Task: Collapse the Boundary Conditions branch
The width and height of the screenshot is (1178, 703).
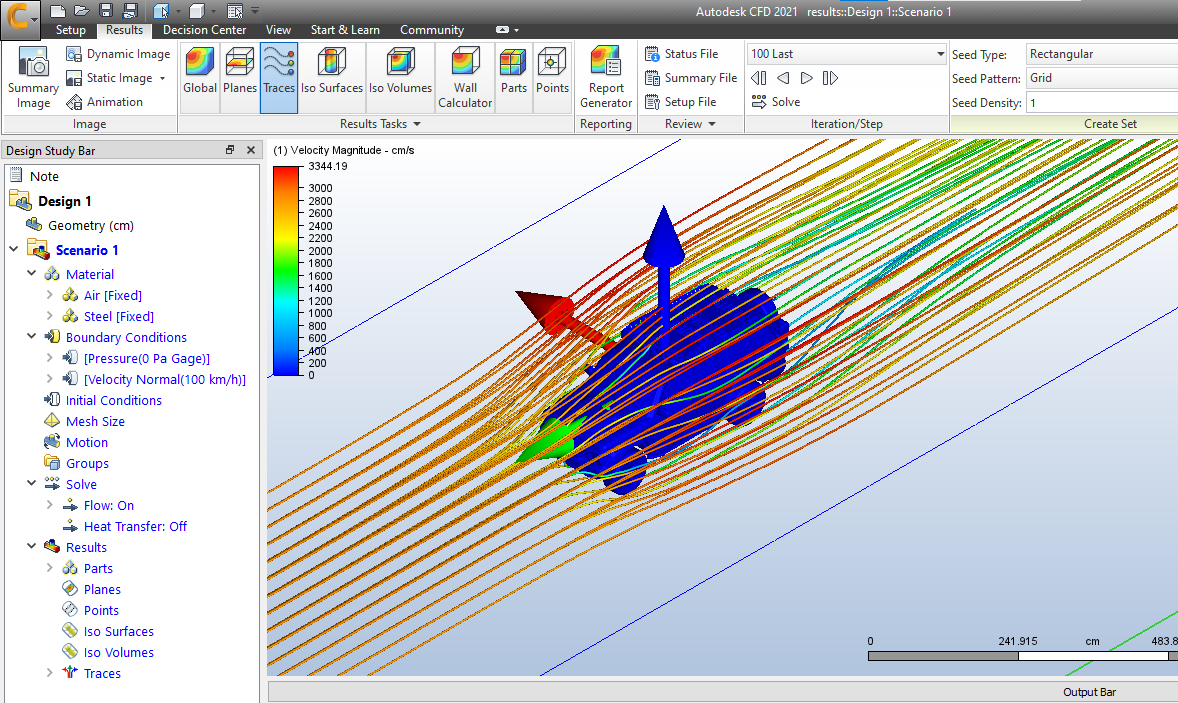Action: pyautogui.click(x=32, y=337)
